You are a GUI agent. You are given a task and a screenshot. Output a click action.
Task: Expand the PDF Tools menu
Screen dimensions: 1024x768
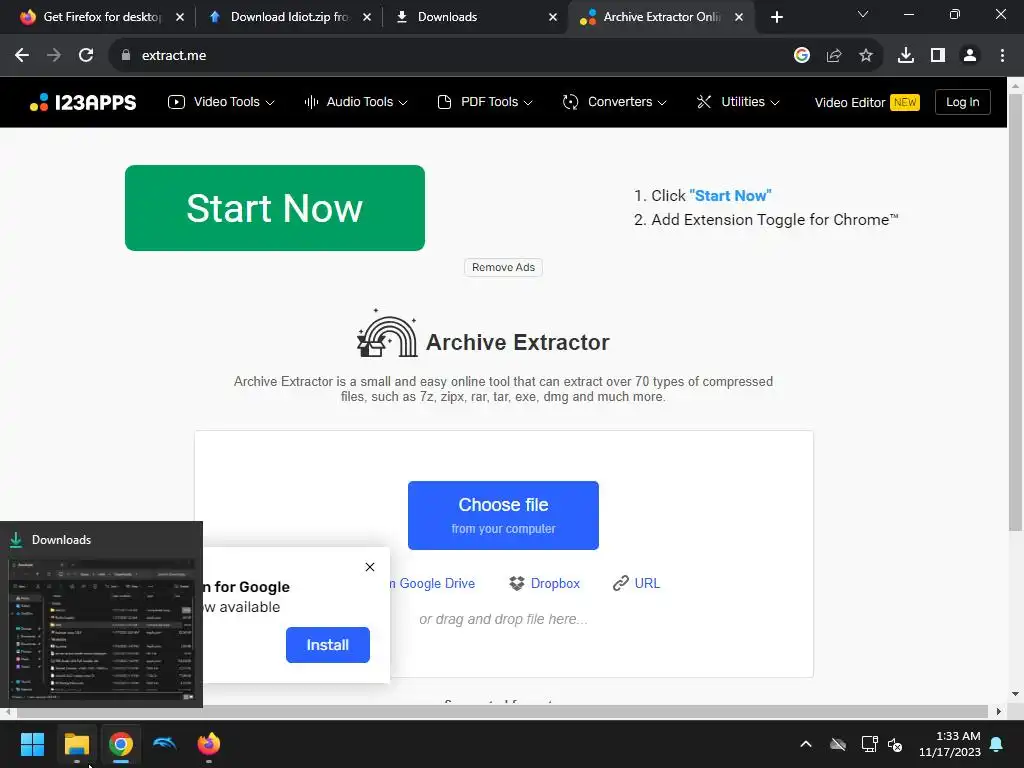485,102
